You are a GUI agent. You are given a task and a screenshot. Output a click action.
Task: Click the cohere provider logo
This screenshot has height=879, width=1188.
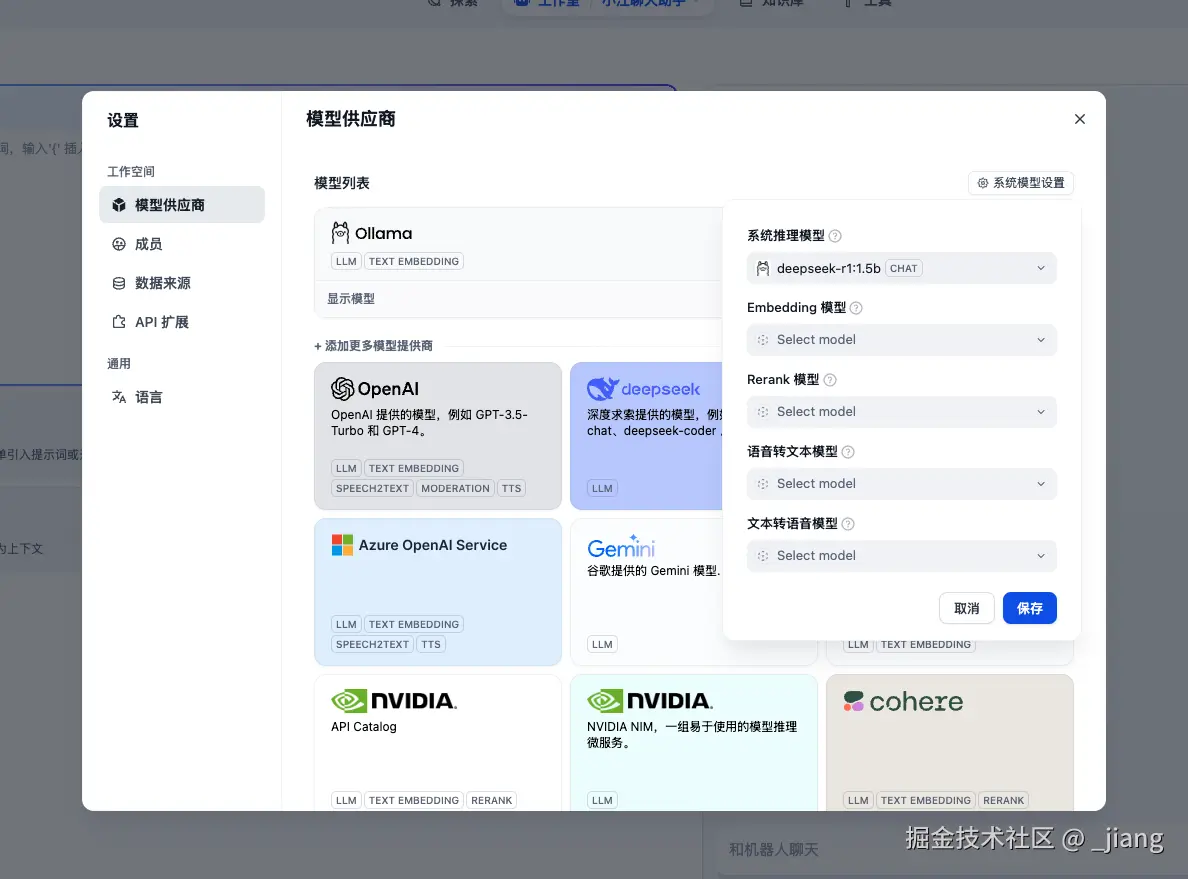point(903,701)
